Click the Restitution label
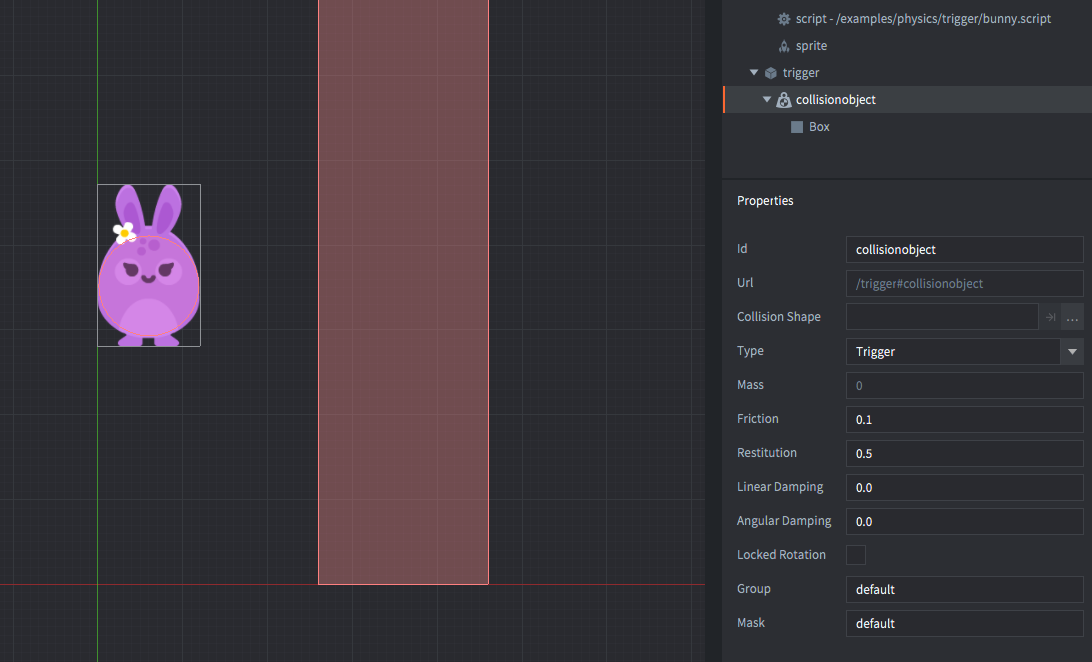Viewport: 1092px width, 662px height. (x=767, y=452)
